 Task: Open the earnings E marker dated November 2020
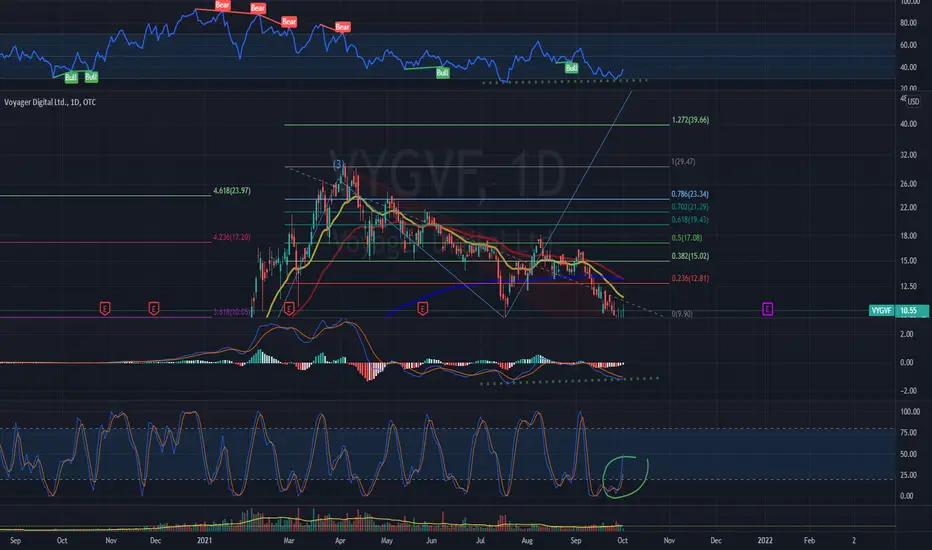pos(105,309)
